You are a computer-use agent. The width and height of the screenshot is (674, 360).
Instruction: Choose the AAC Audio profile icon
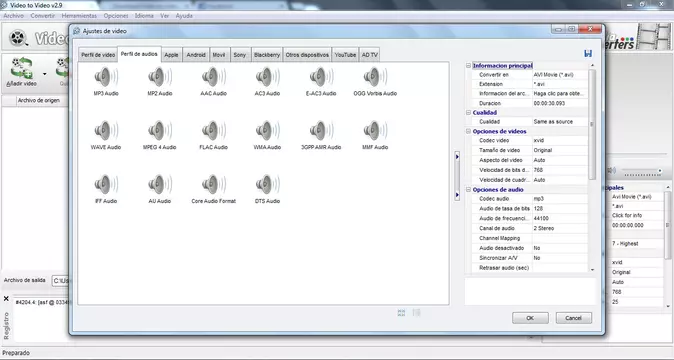click(x=213, y=78)
